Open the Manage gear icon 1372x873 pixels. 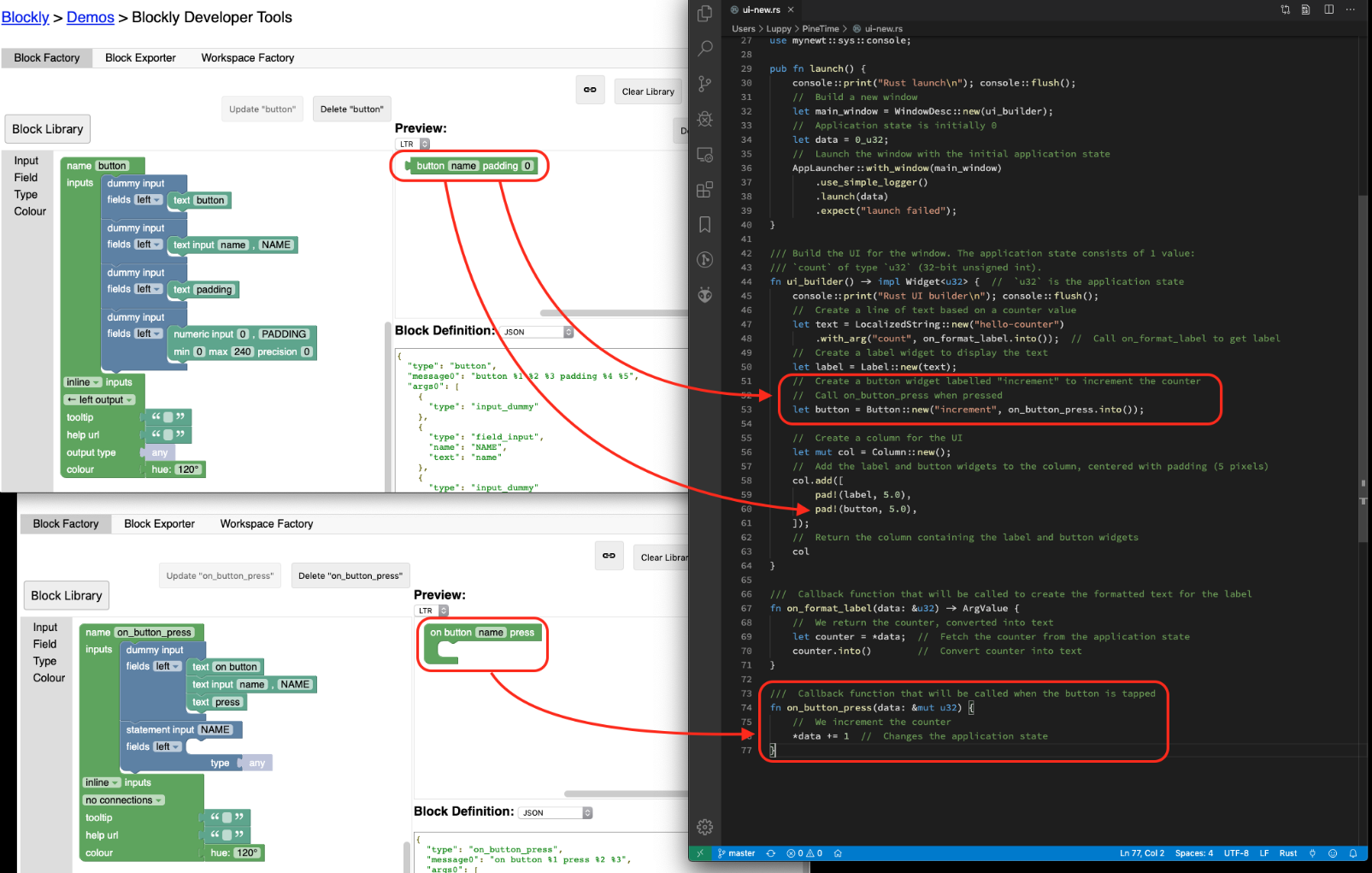point(704,827)
